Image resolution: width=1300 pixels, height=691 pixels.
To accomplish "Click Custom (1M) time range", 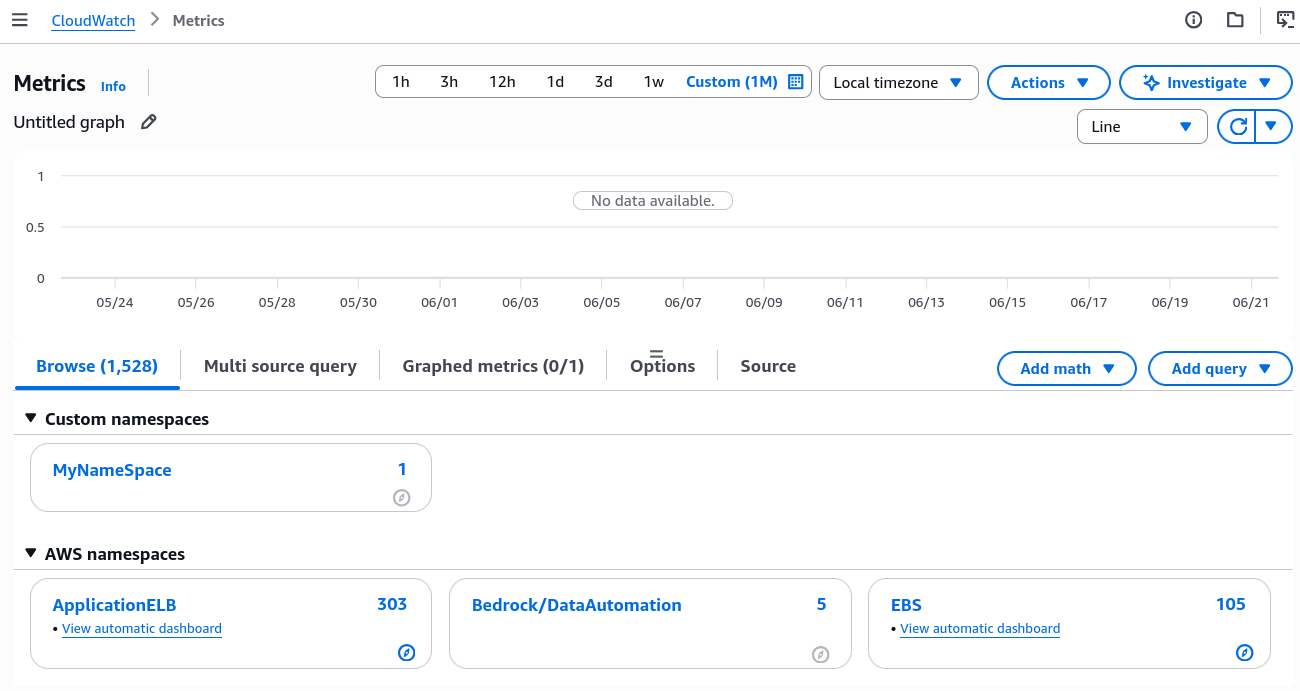I will (731, 82).
